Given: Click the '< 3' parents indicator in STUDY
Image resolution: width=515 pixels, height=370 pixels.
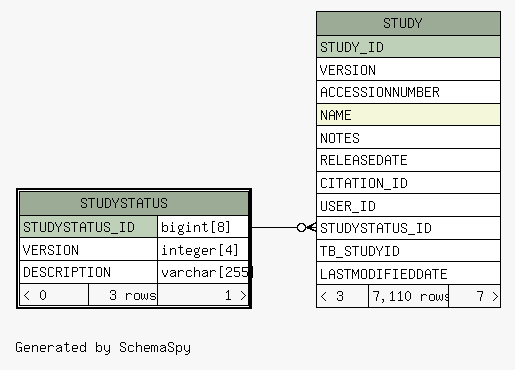Looking at the screenshot, I should [x=342, y=296].
